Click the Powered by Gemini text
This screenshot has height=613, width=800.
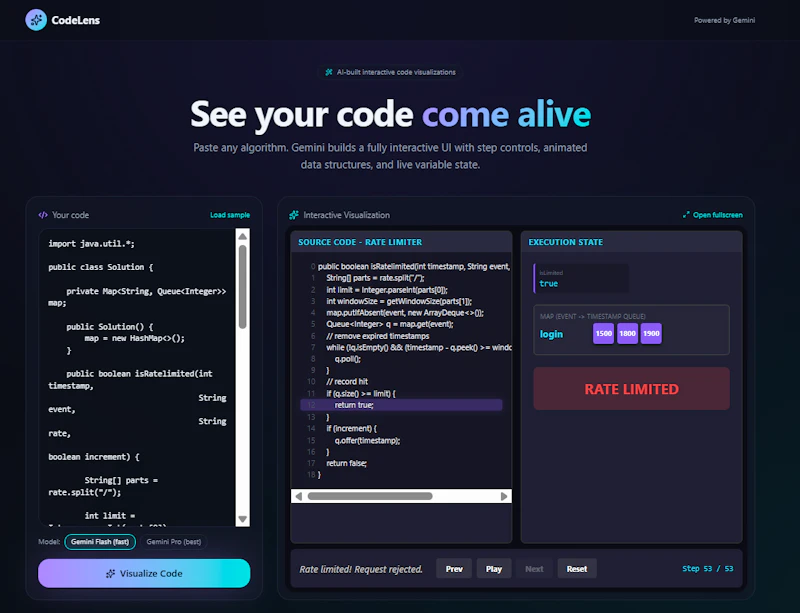pos(724,20)
